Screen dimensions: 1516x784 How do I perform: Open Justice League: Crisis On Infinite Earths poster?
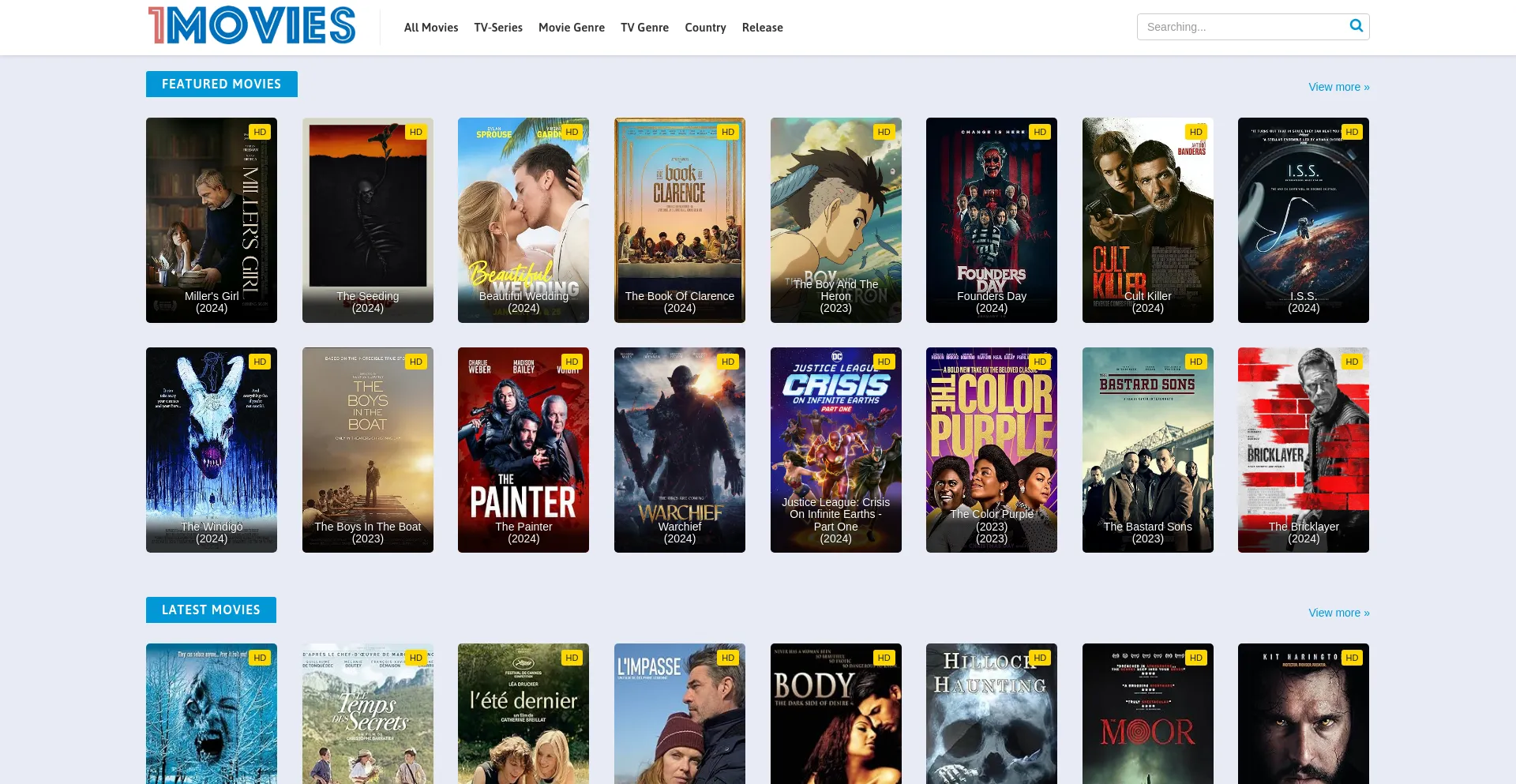[x=836, y=450]
